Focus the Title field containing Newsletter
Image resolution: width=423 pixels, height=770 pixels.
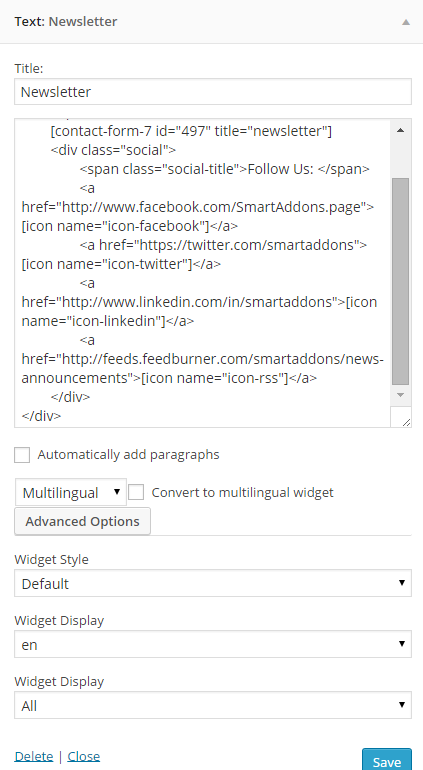coord(213,92)
